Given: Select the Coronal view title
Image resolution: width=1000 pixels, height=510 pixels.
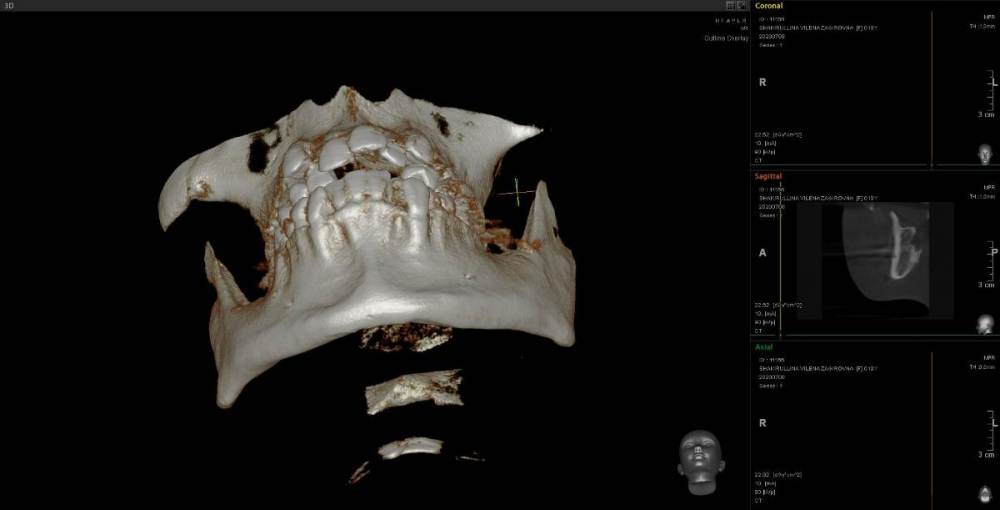Looking at the screenshot, I should coord(769,6).
